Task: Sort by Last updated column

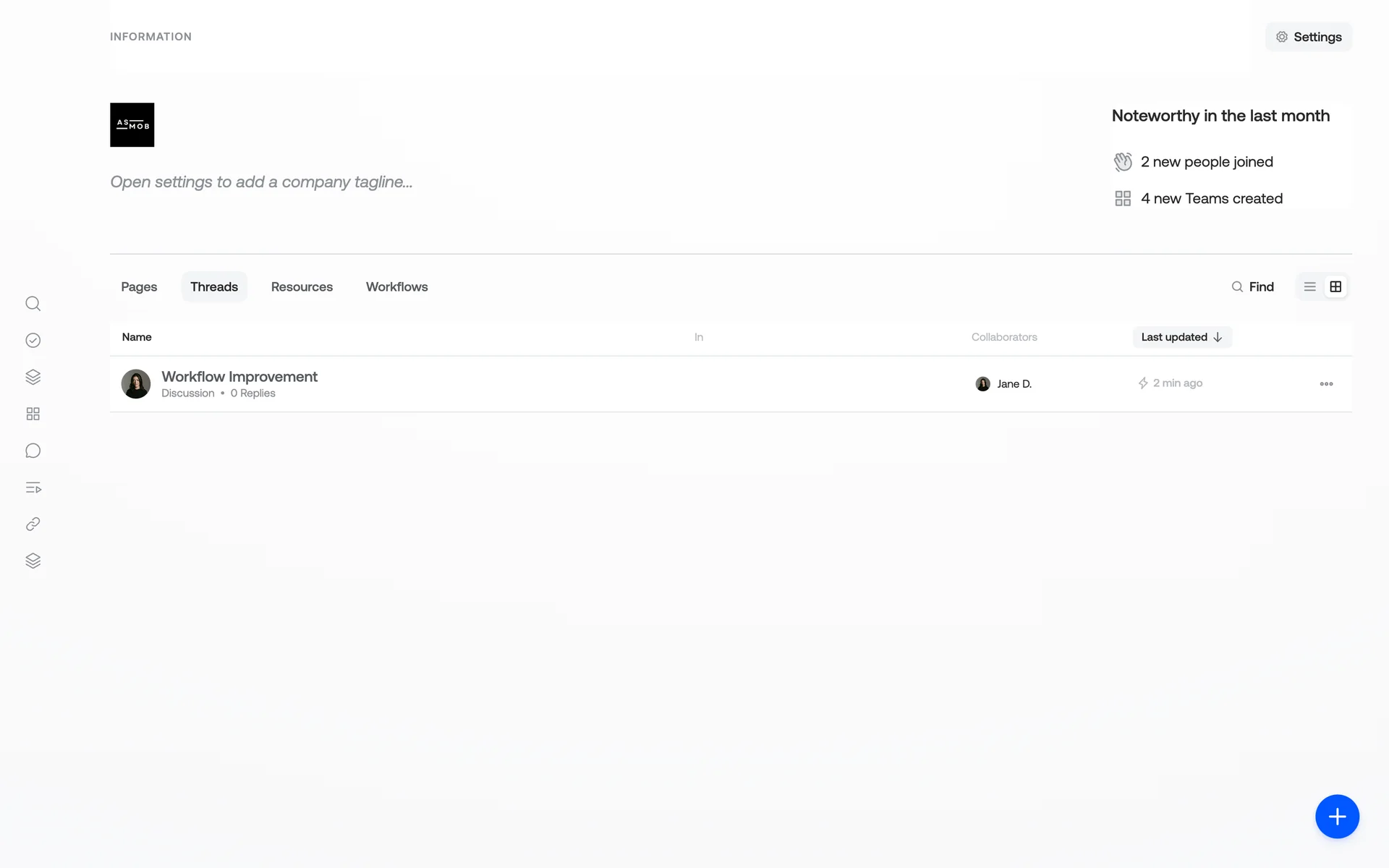Action: click(1181, 337)
